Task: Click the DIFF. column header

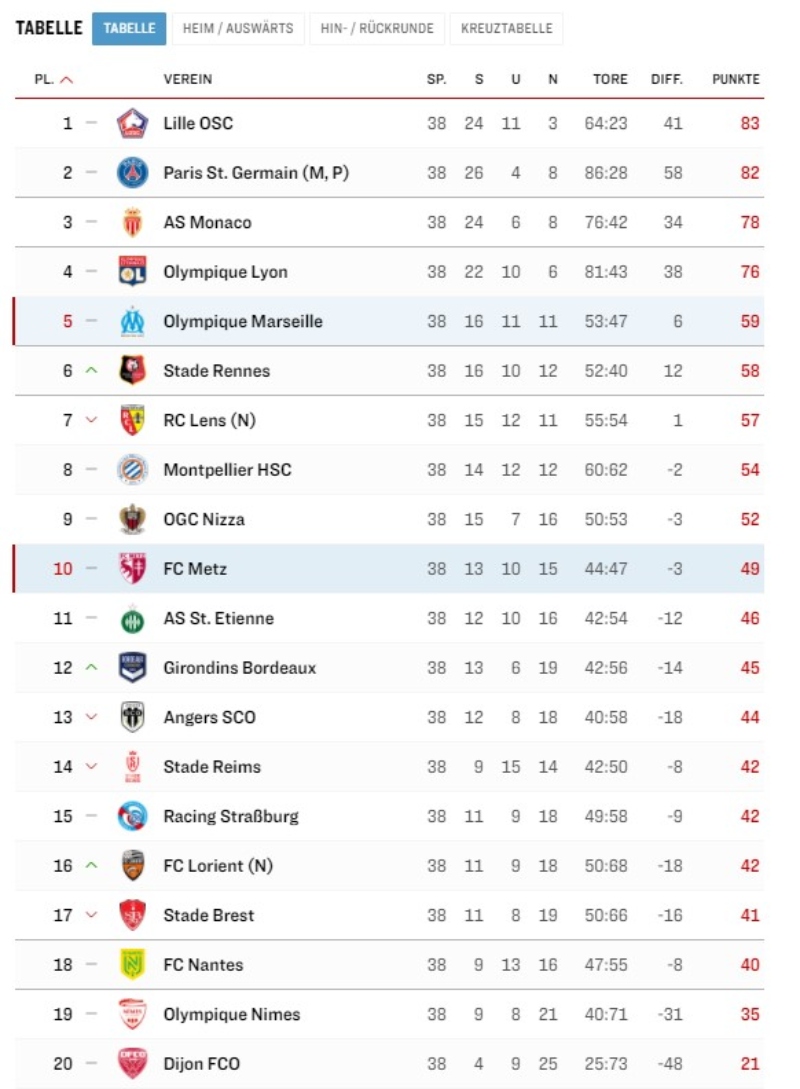Action: [667, 79]
